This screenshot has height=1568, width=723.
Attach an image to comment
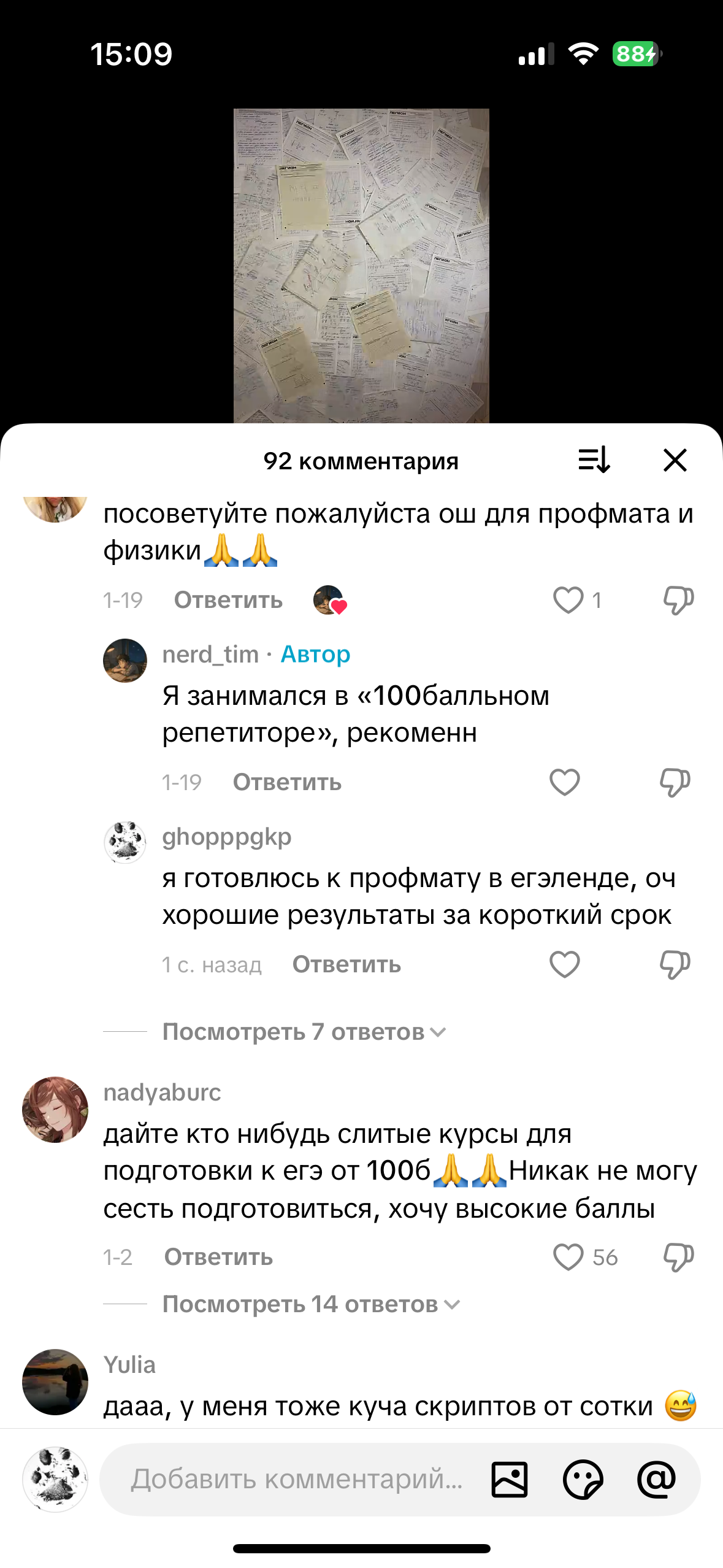(509, 1480)
